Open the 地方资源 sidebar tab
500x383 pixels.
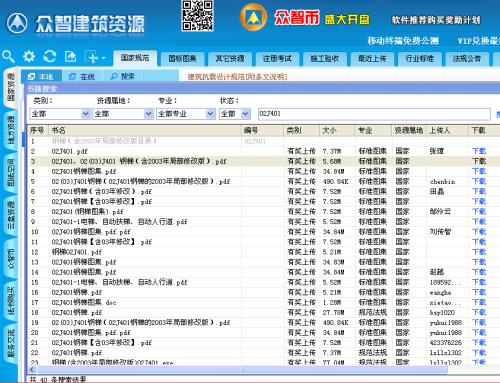pyautogui.click(x=11, y=130)
